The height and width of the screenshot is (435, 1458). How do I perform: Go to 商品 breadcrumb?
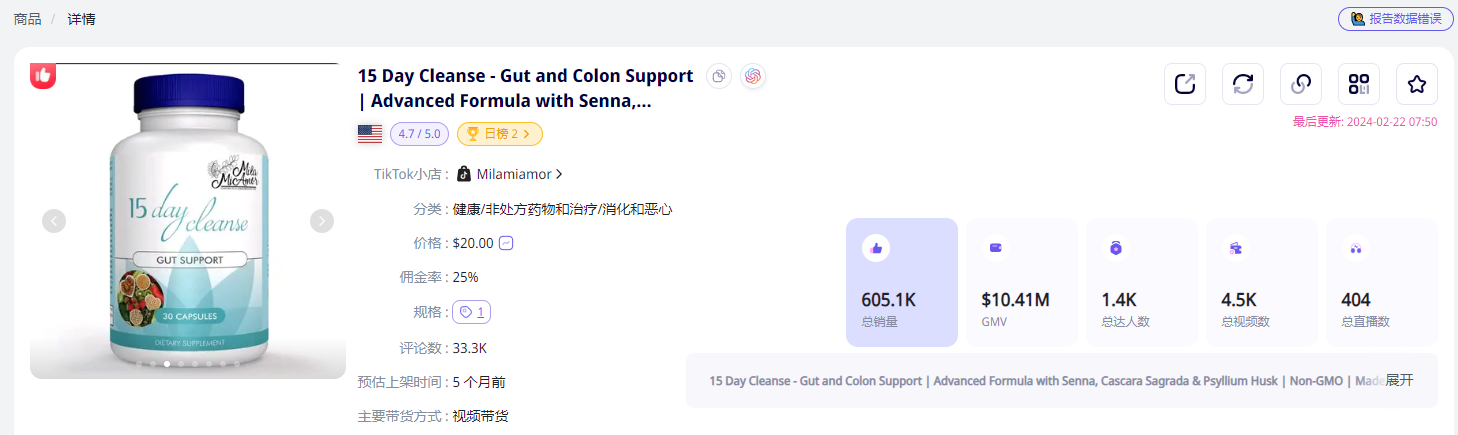27,19
